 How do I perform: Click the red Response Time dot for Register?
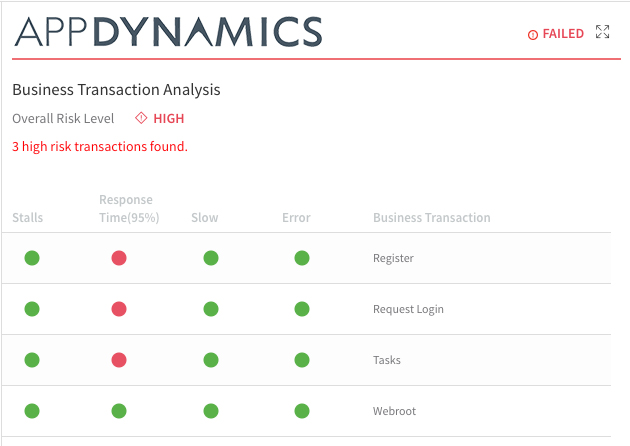(119, 258)
